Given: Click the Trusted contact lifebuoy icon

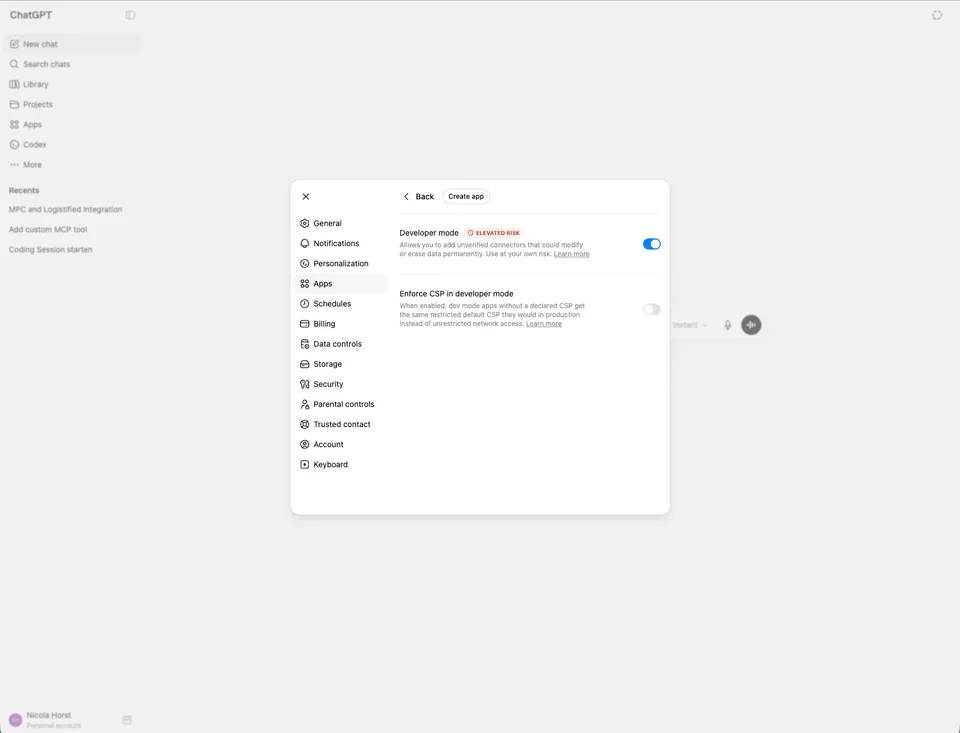Looking at the screenshot, I should (304, 424).
